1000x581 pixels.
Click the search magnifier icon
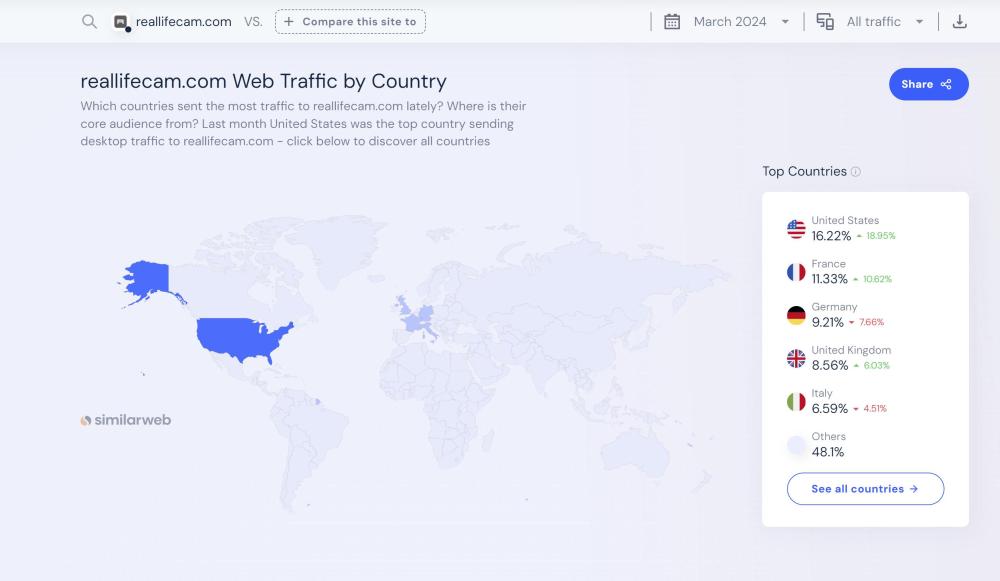pos(90,22)
